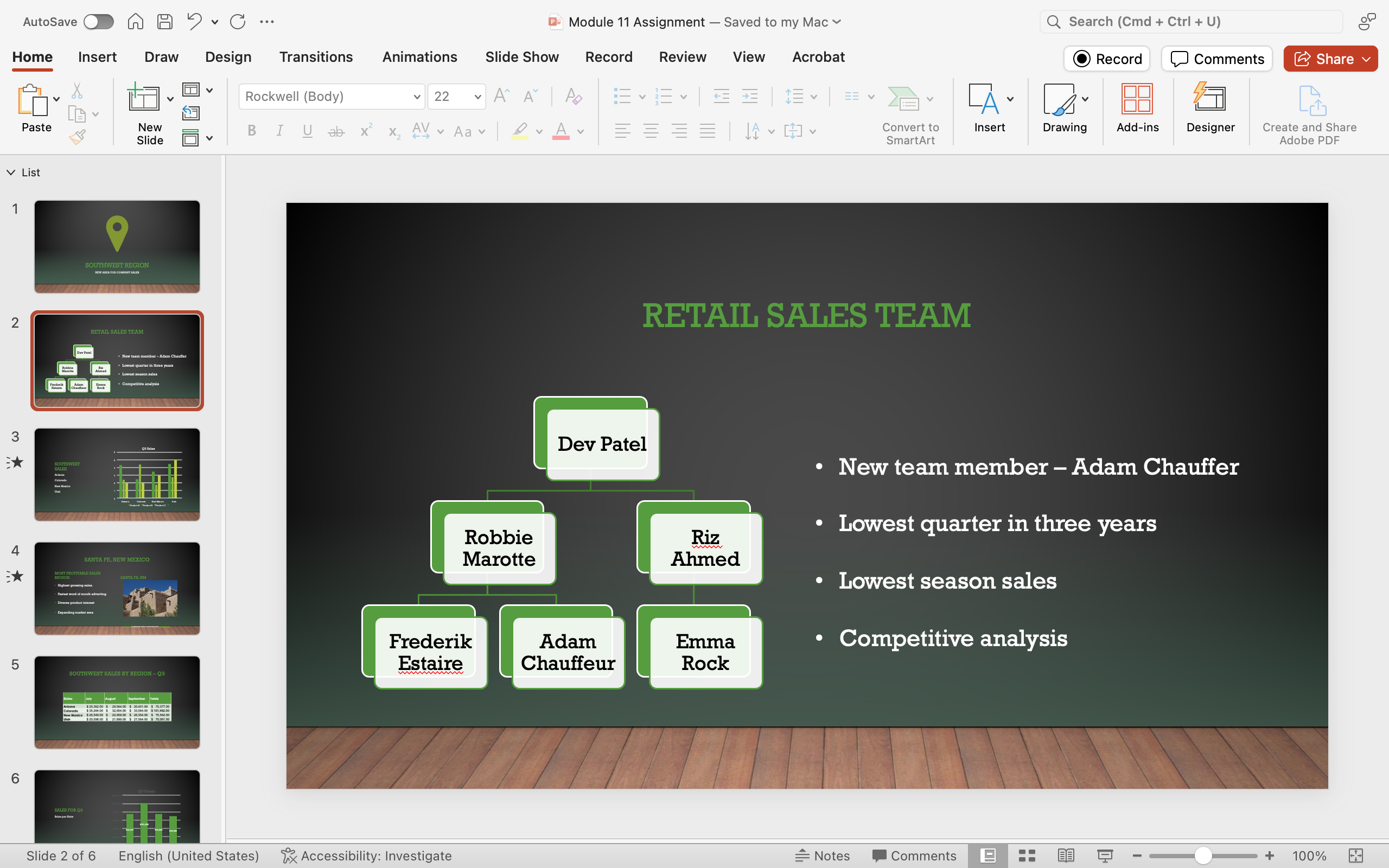
Task: Switch to Slide Sorter view
Action: coord(1027,856)
